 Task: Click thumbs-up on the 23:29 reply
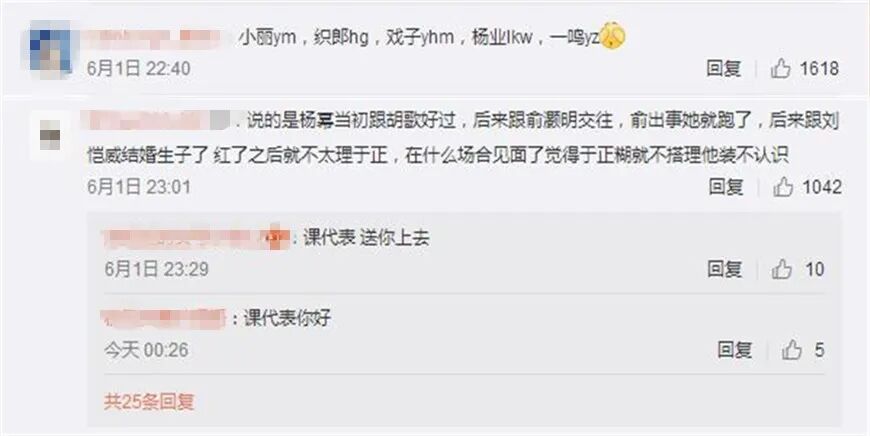click(x=781, y=270)
